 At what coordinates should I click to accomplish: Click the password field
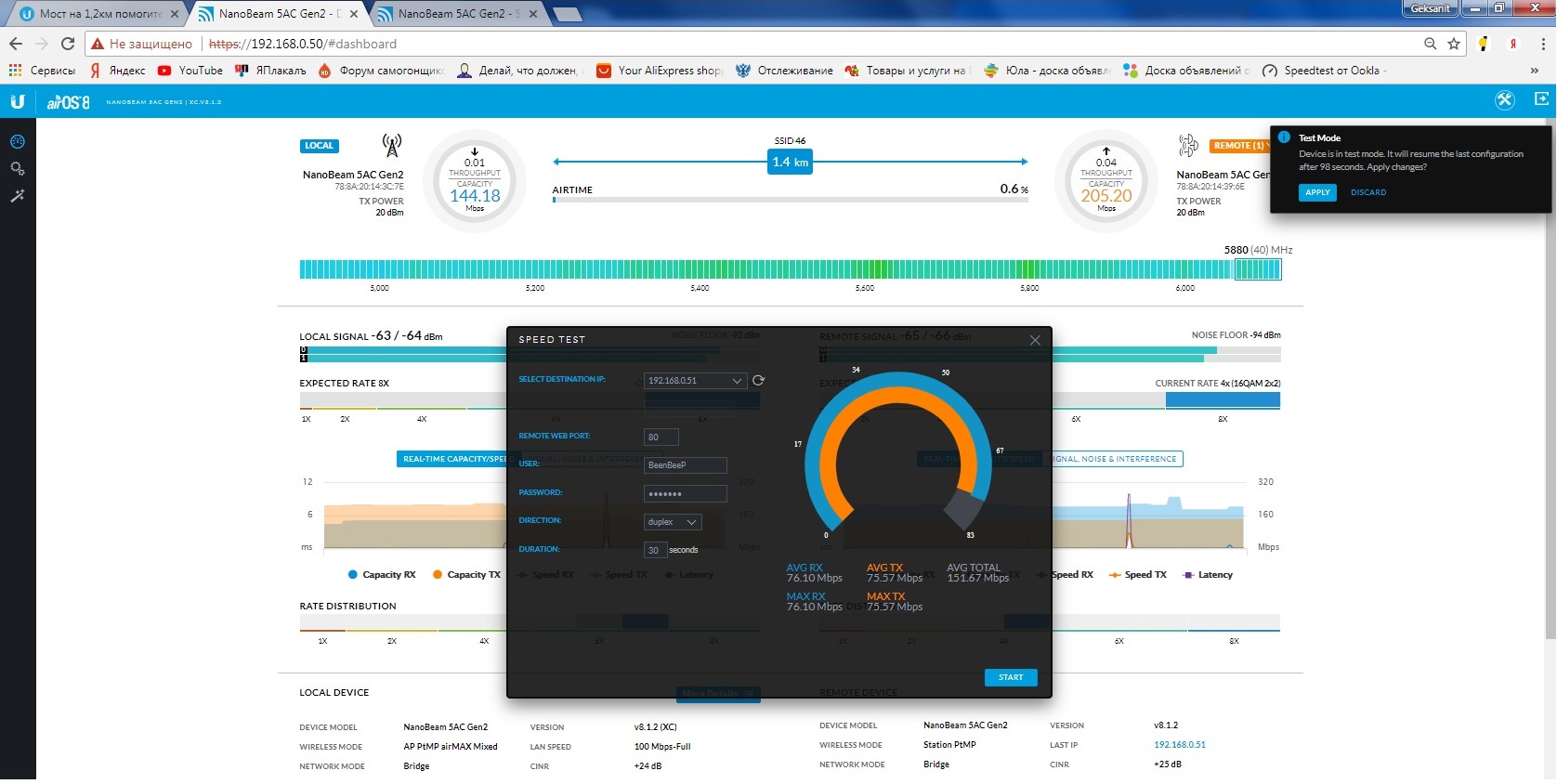tap(686, 494)
